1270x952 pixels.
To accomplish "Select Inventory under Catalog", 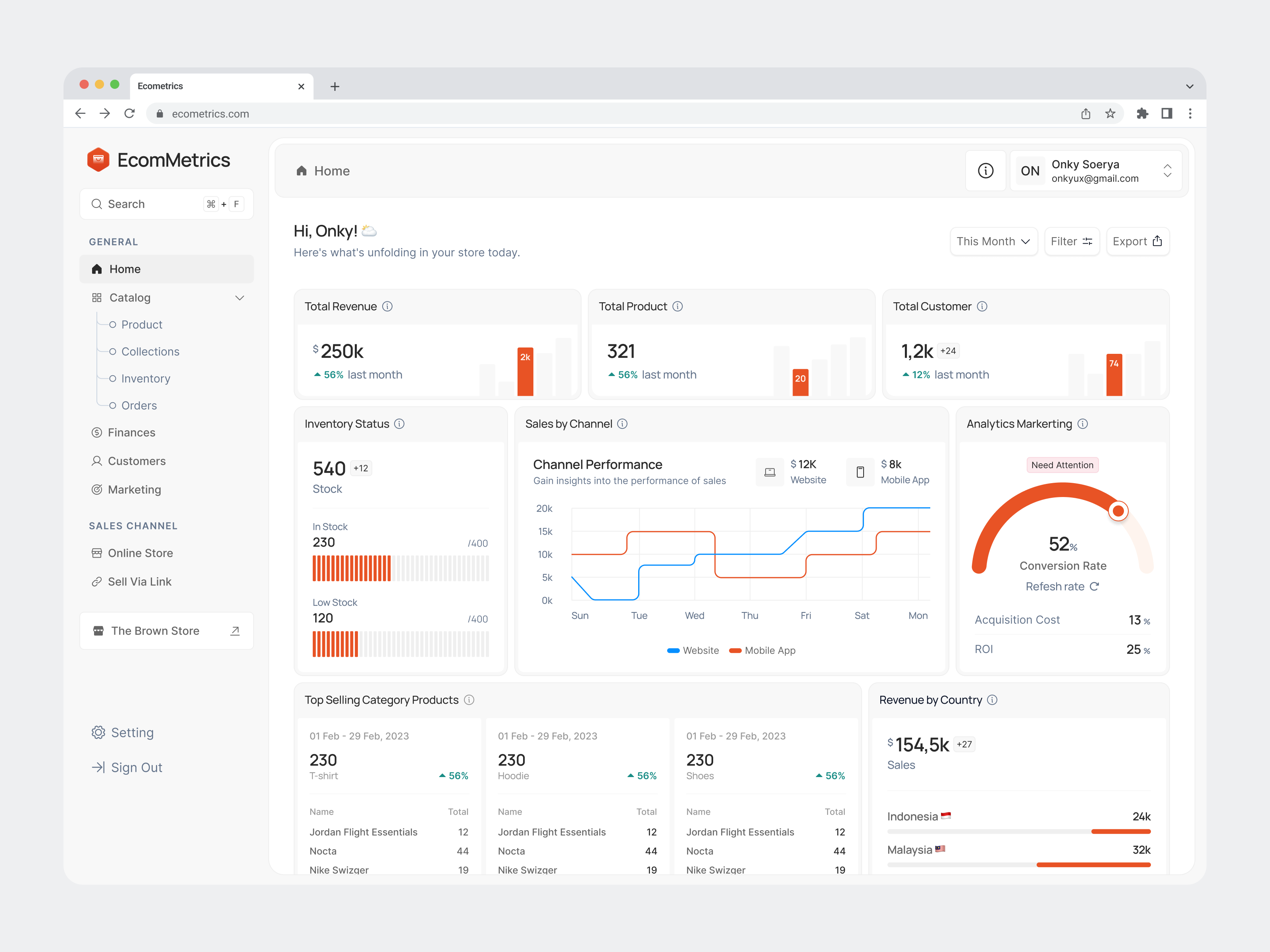I will click(x=145, y=378).
